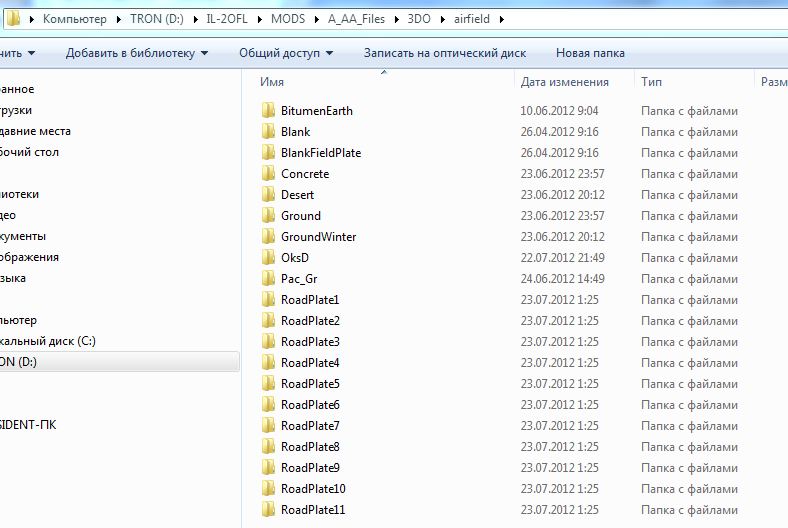Click the BlankFieldPlate folder icon
The height and width of the screenshot is (528, 788).
pyautogui.click(x=268, y=152)
